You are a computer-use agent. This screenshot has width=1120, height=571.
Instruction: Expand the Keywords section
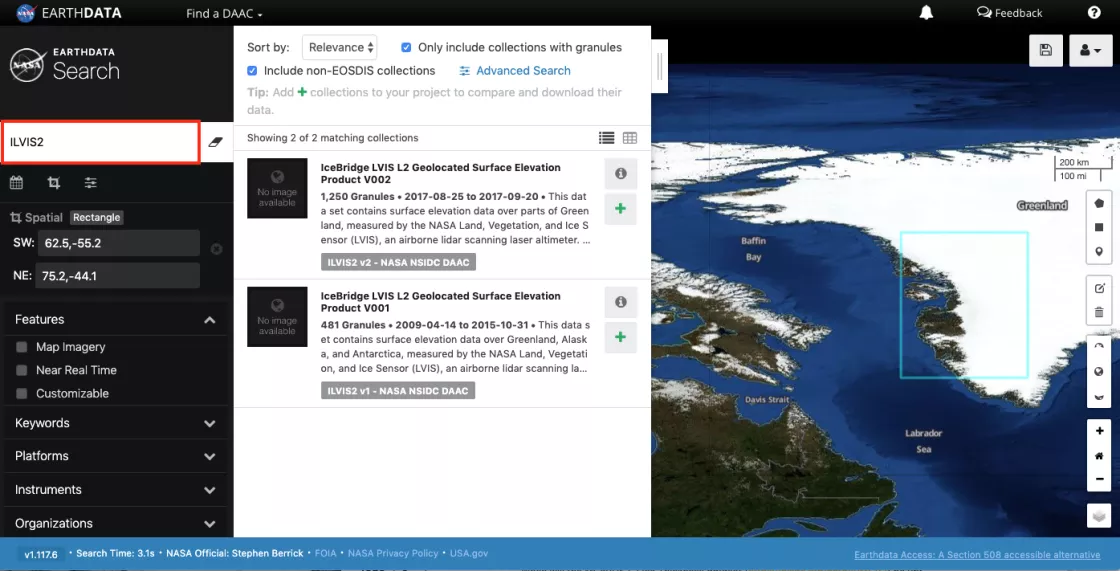pyautogui.click(x=209, y=424)
